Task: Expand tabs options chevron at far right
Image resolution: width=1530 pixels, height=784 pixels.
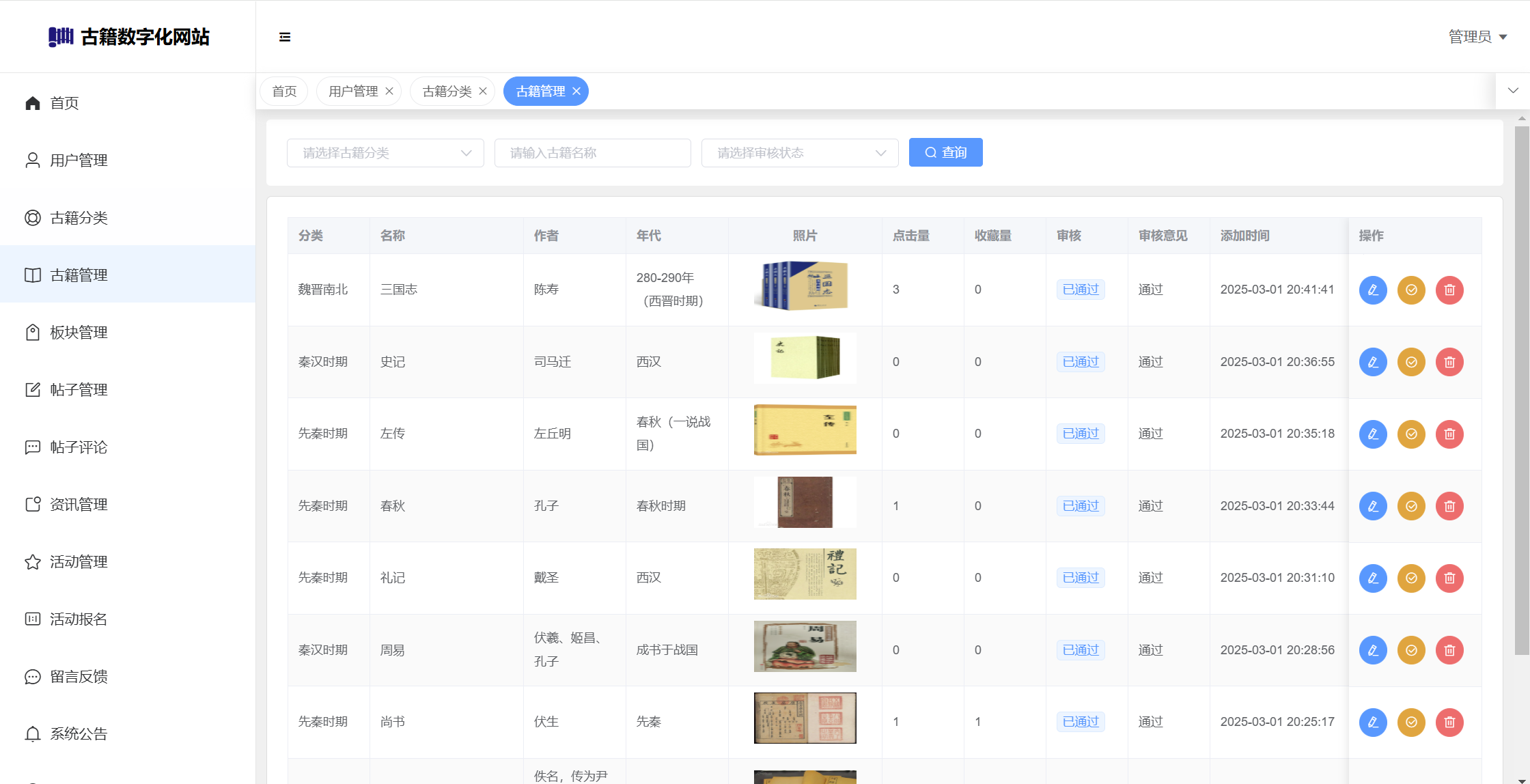Action: coord(1513,91)
